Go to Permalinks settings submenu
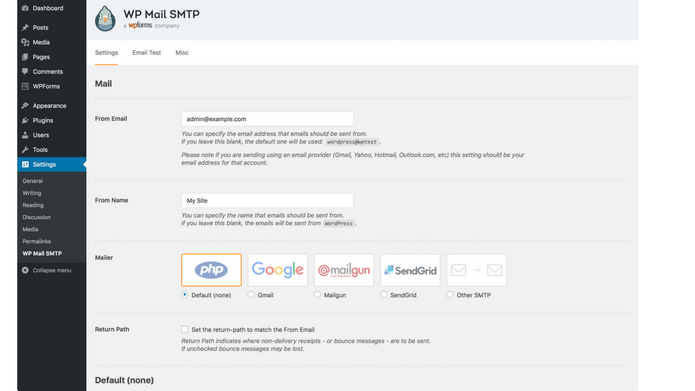 click(37, 241)
